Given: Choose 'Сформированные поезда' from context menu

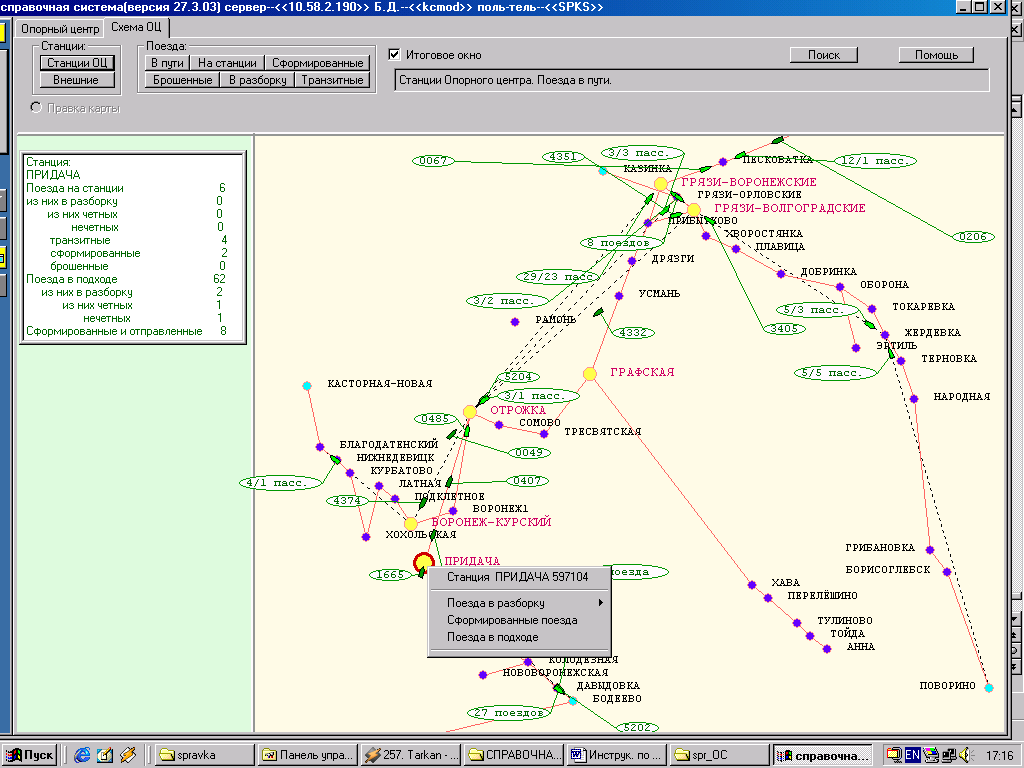Looking at the screenshot, I should [x=512, y=620].
